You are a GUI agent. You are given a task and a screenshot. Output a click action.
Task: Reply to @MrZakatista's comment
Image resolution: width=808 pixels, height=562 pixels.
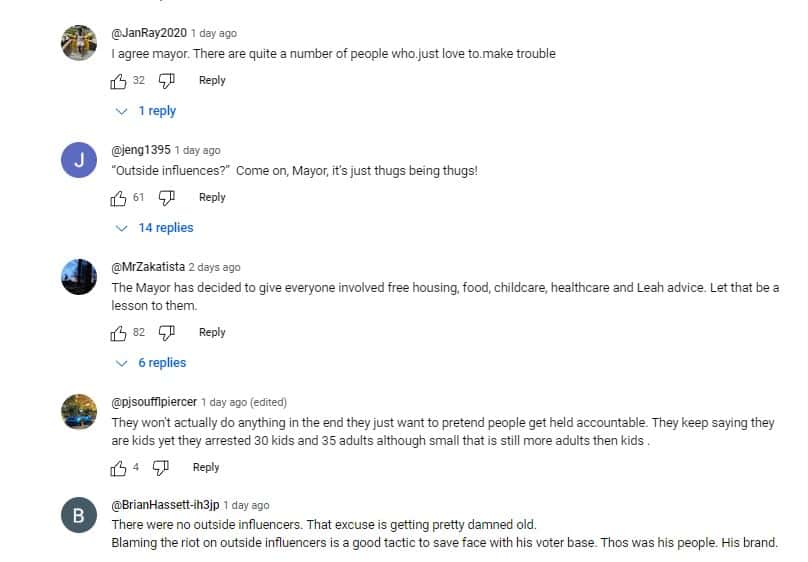coord(212,333)
